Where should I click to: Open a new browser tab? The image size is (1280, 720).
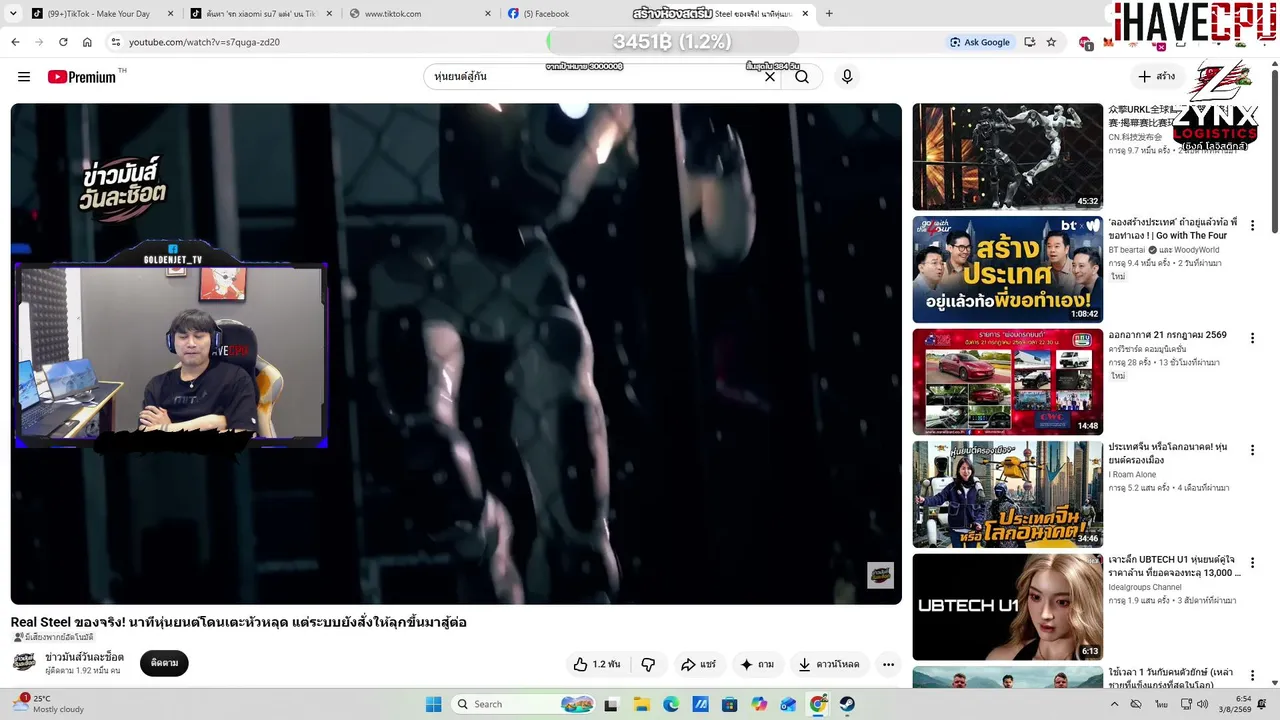tap(829, 14)
